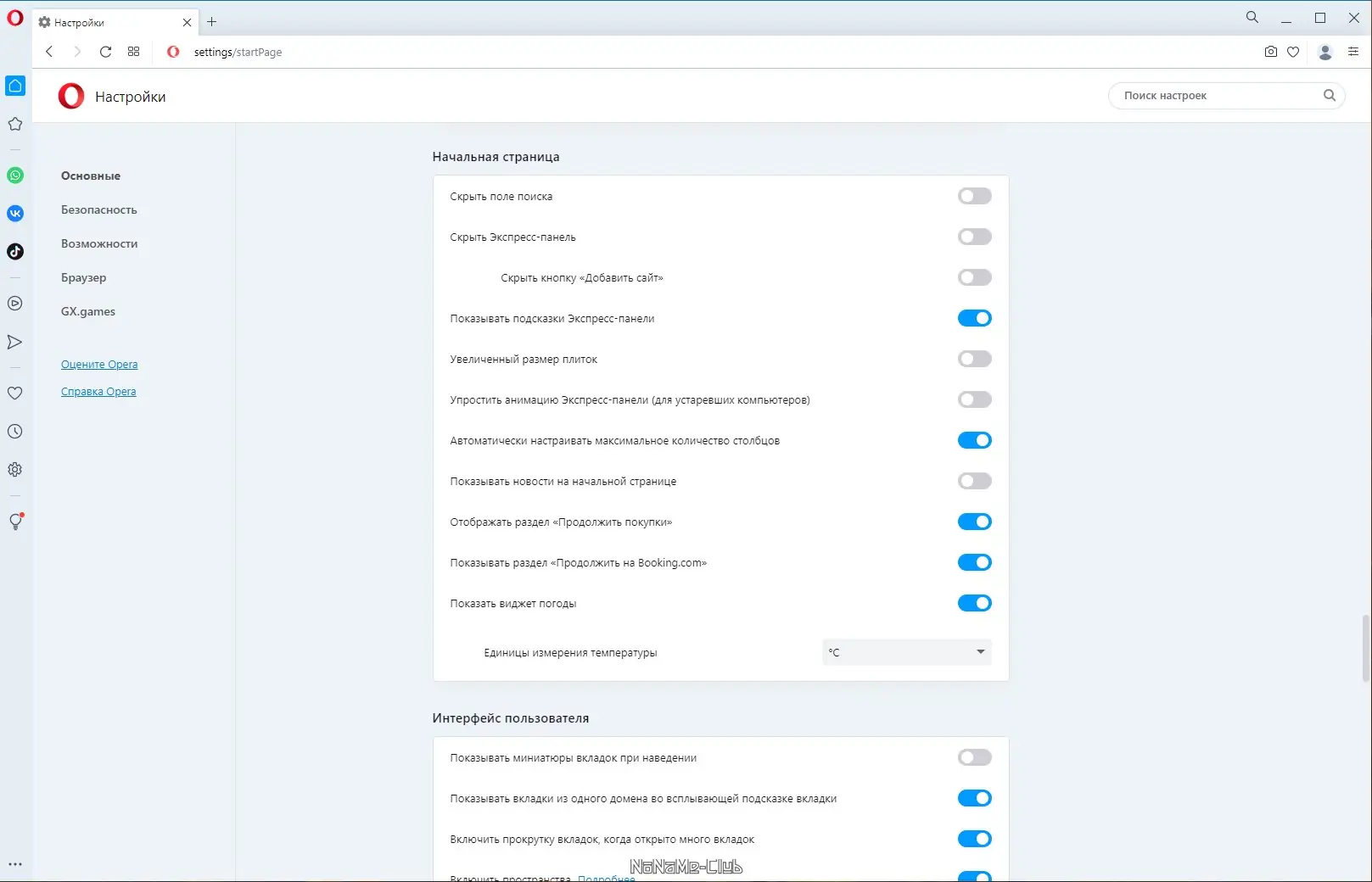Enable 'Скрыть поле поиска' toggle
Screen dimensions: 1372x882
pyautogui.click(x=974, y=197)
